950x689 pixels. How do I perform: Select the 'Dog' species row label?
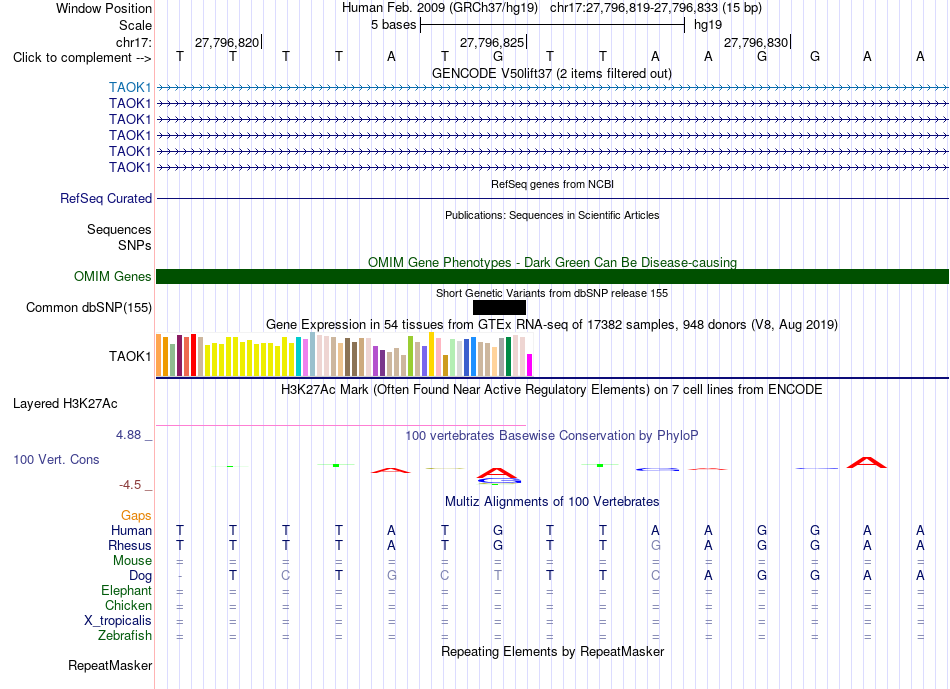(x=140, y=575)
